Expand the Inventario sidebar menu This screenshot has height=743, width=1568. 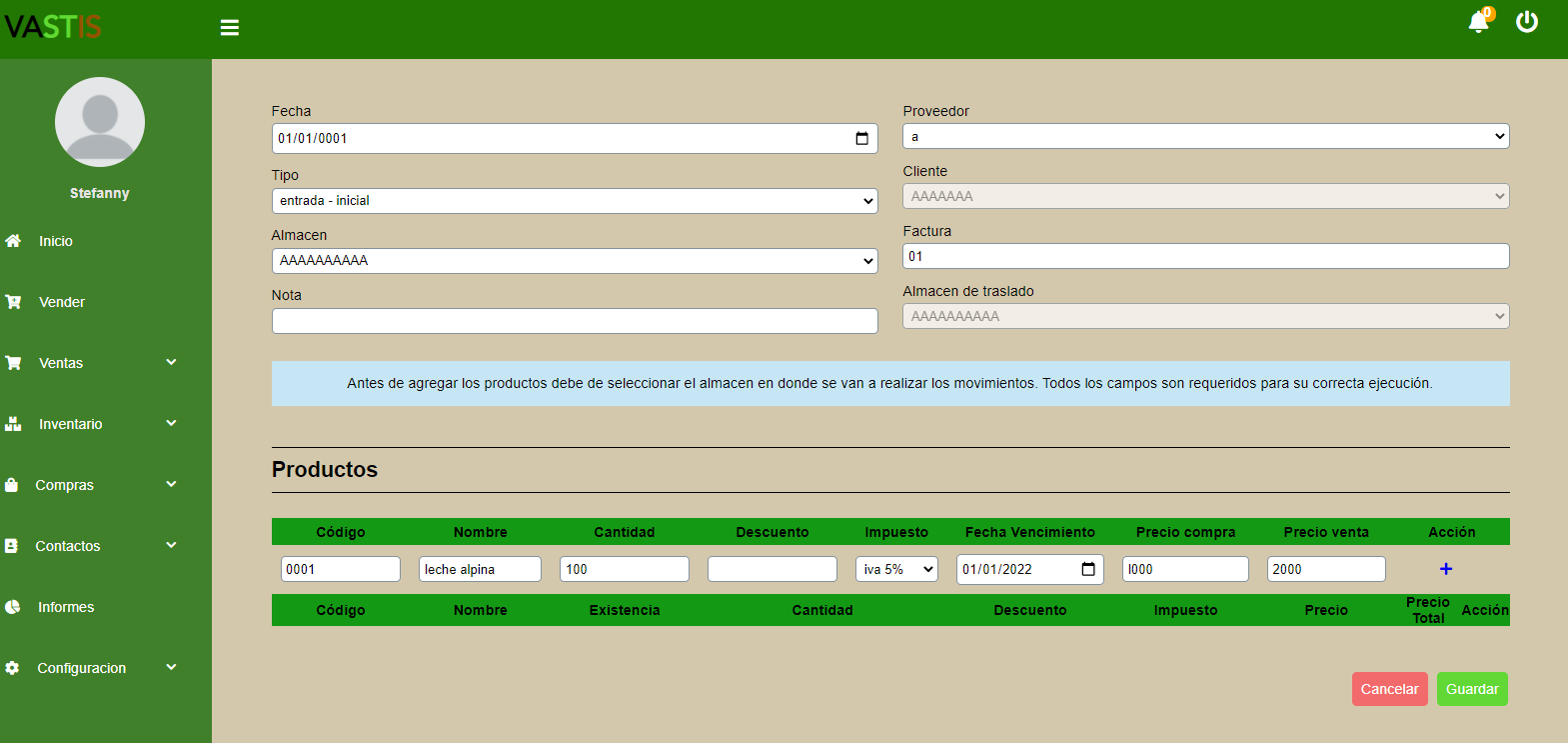point(90,424)
